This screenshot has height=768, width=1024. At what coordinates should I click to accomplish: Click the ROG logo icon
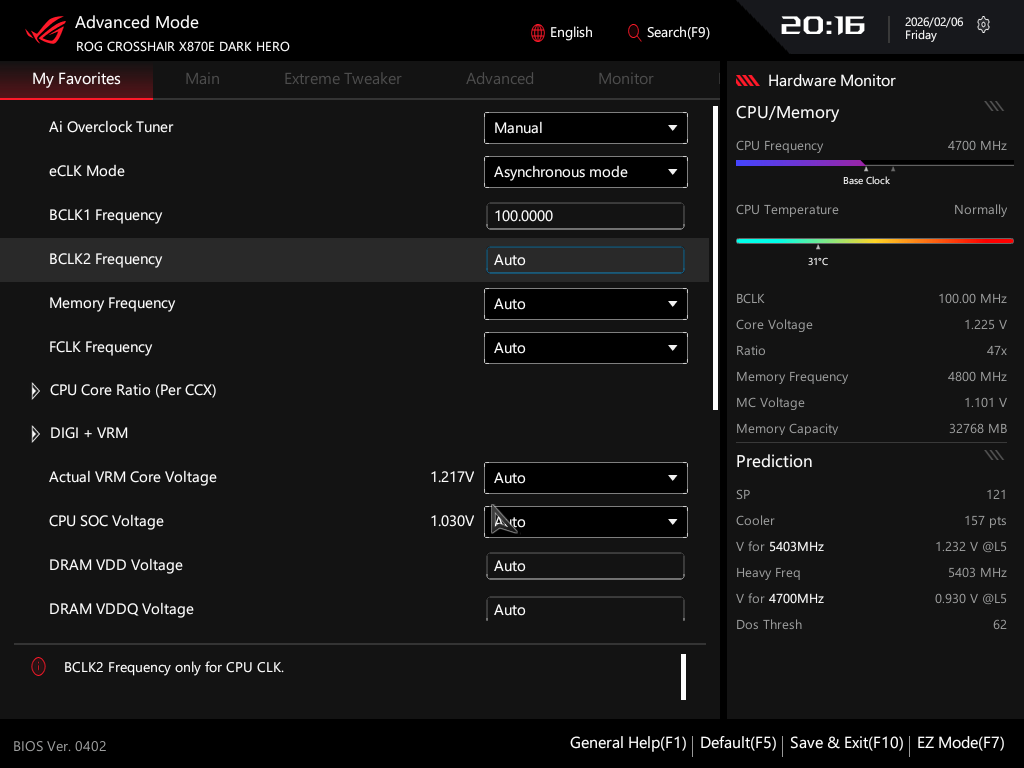click(x=45, y=32)
